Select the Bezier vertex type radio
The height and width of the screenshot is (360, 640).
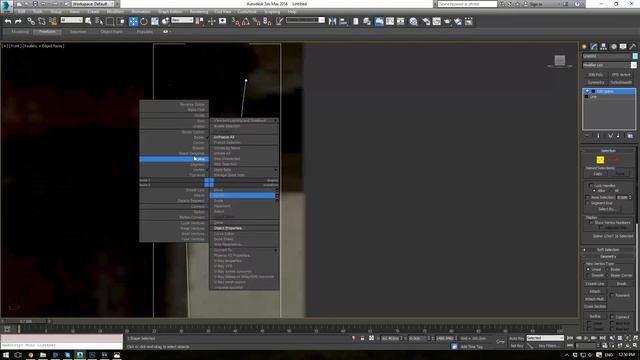point(607,269)
